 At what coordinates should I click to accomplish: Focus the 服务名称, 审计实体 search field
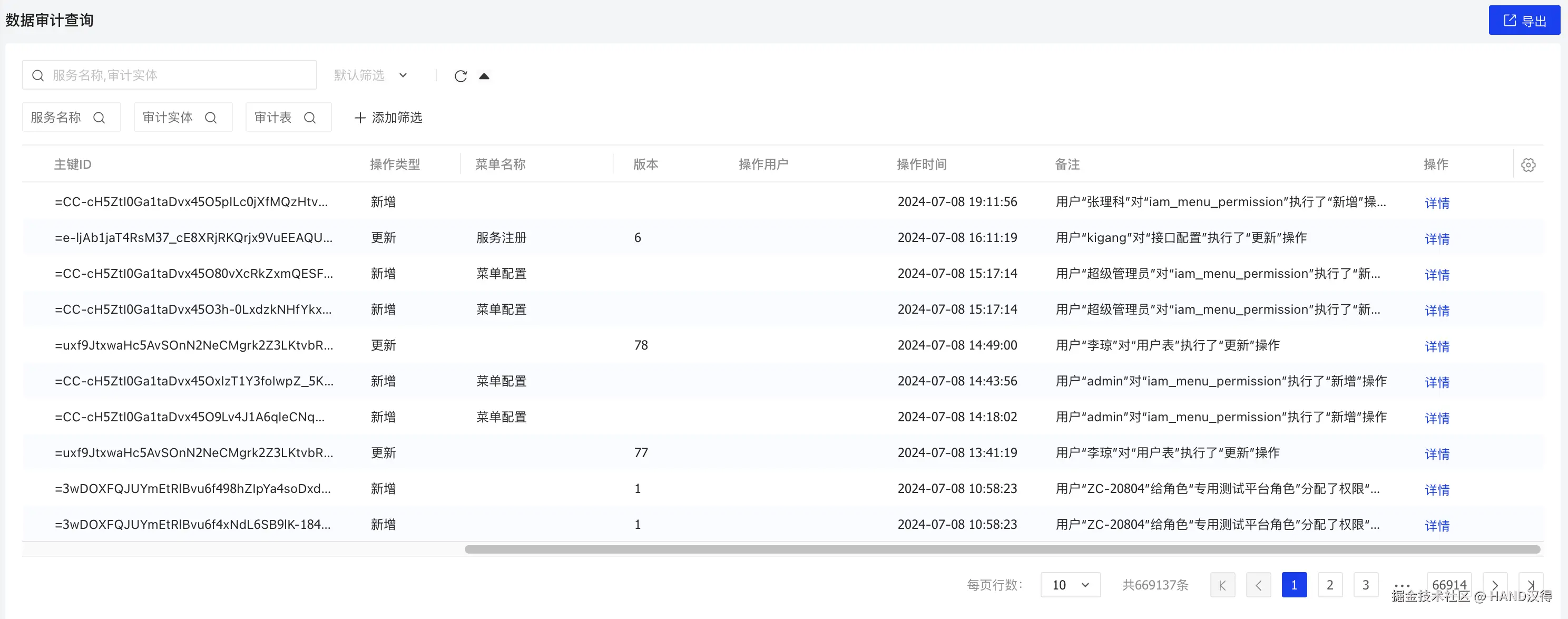tap(177, 75)
